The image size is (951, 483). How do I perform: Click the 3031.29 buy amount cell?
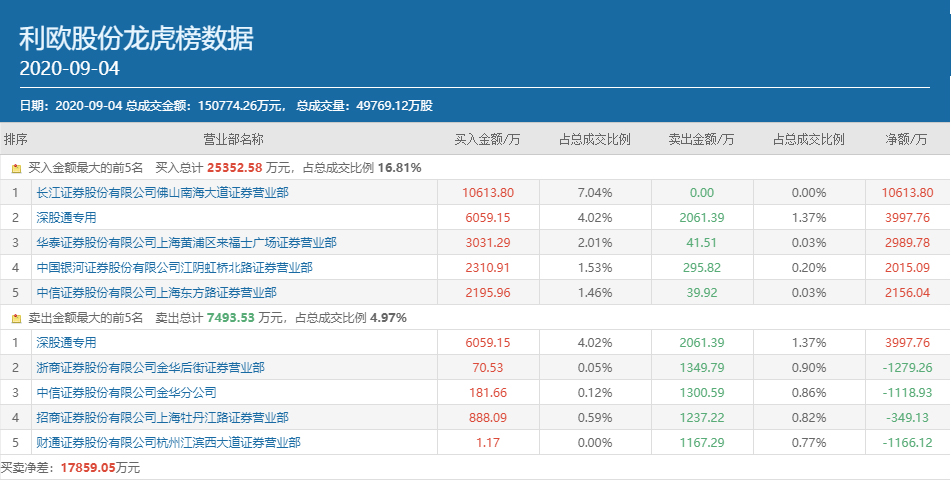(x=488, y=243)
